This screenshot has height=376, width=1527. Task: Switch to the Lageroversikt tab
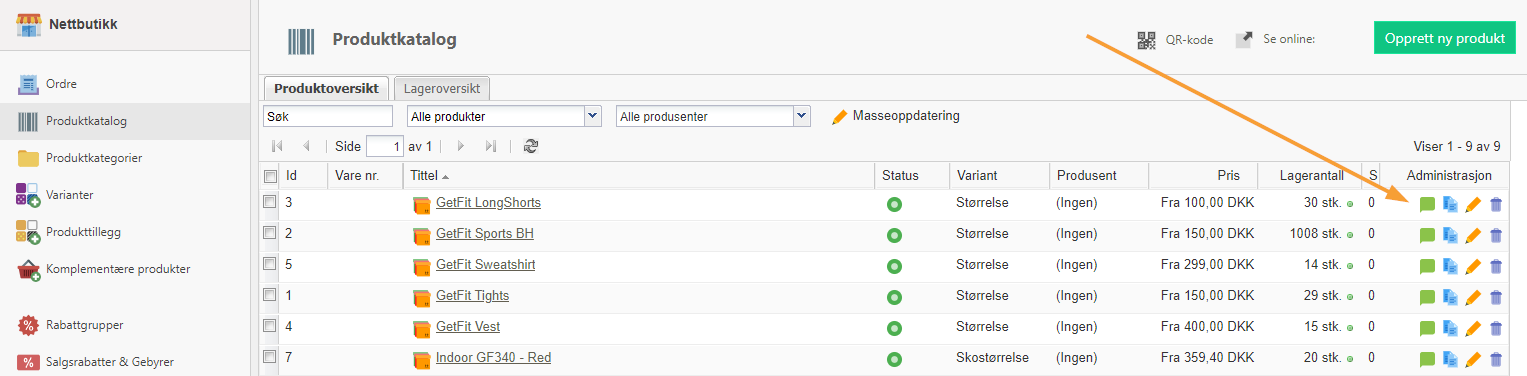pyautogui.click(x=442, y=88)
